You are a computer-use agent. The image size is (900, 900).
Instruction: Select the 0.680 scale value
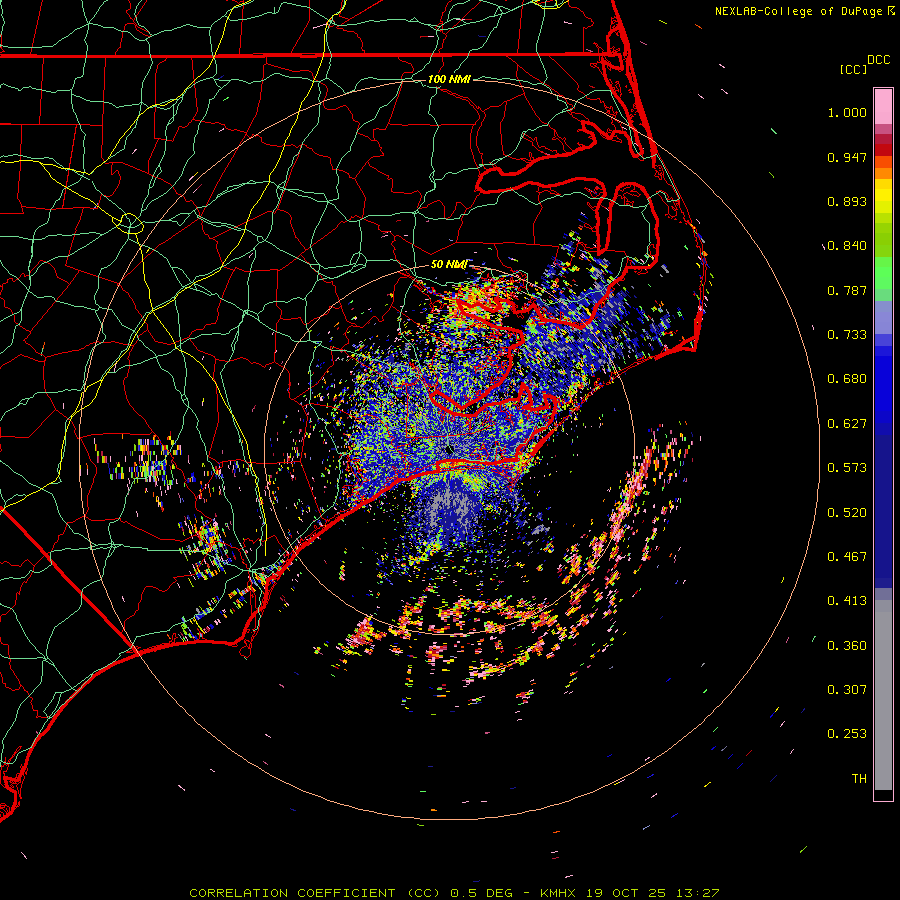(x=847, y=379)
